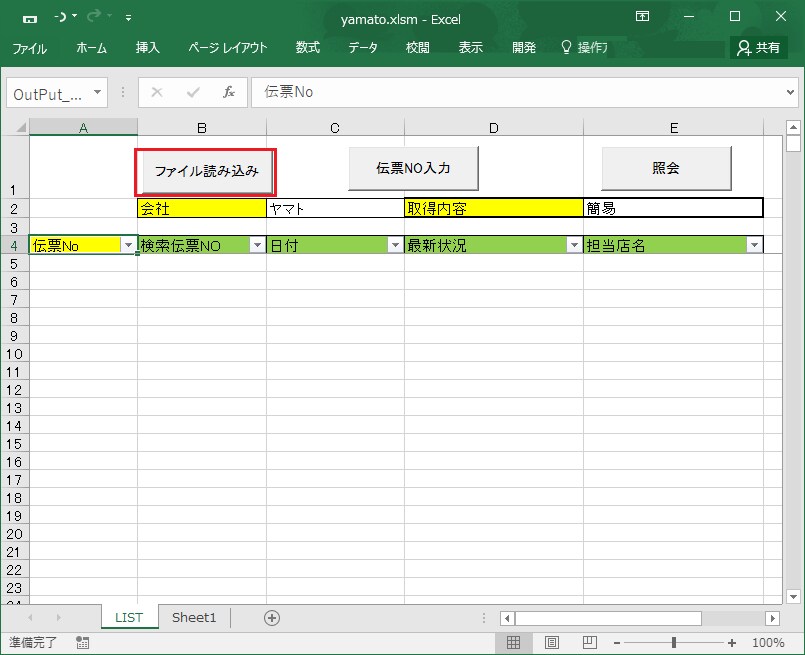Maximize the Excel window

(x=735, y=16)
